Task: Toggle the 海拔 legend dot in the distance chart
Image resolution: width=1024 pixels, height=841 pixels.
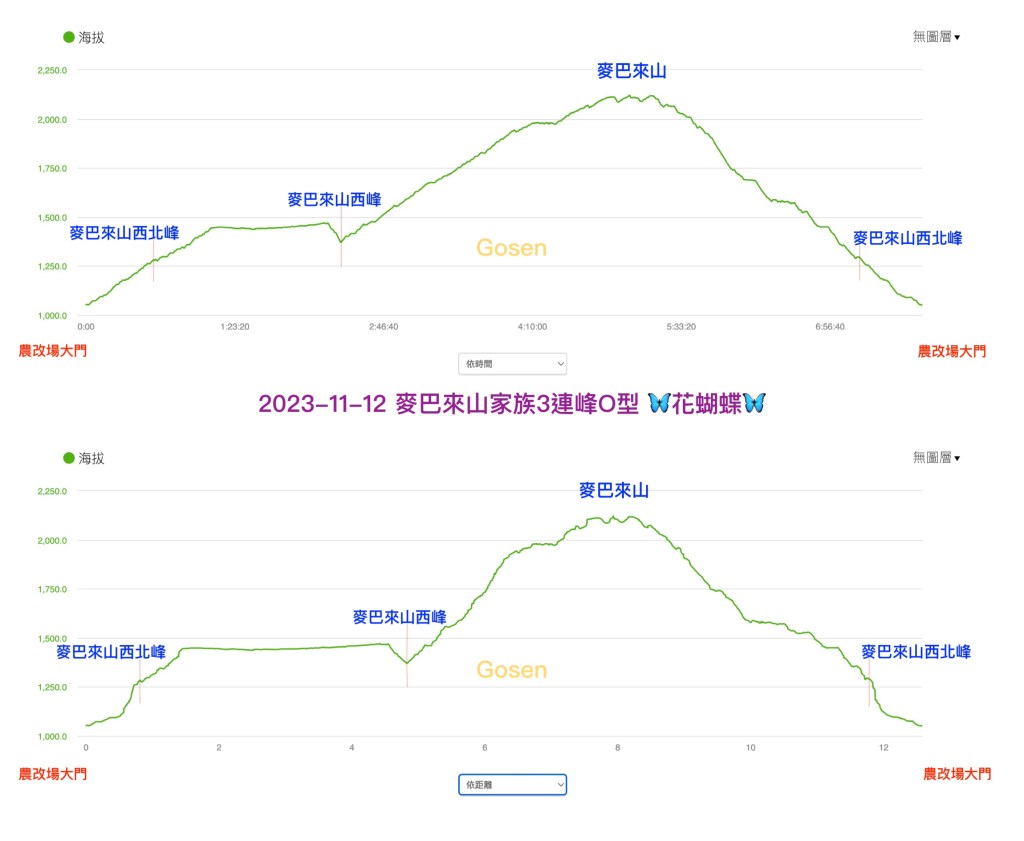Action: click(x=69, y=458)
